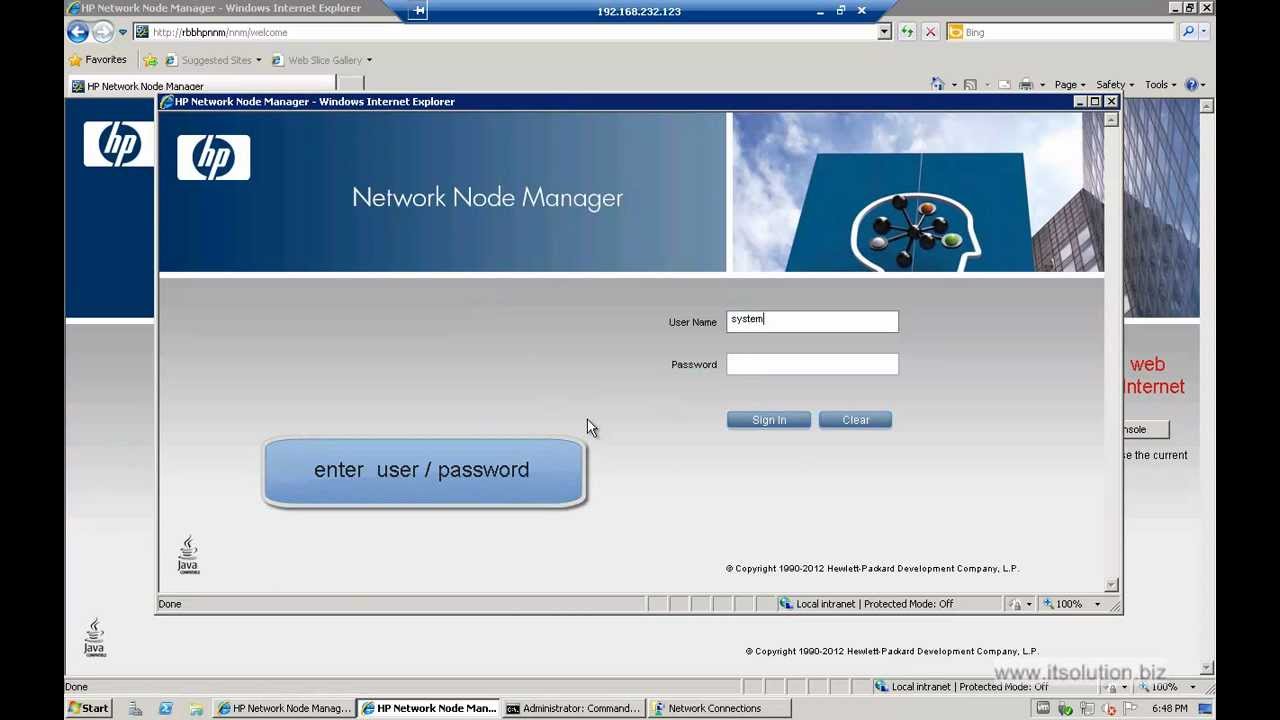This screenshot has width=1280, height=720.
Task: Click the search magnifier icon
Action: [x=1188, y=32]
